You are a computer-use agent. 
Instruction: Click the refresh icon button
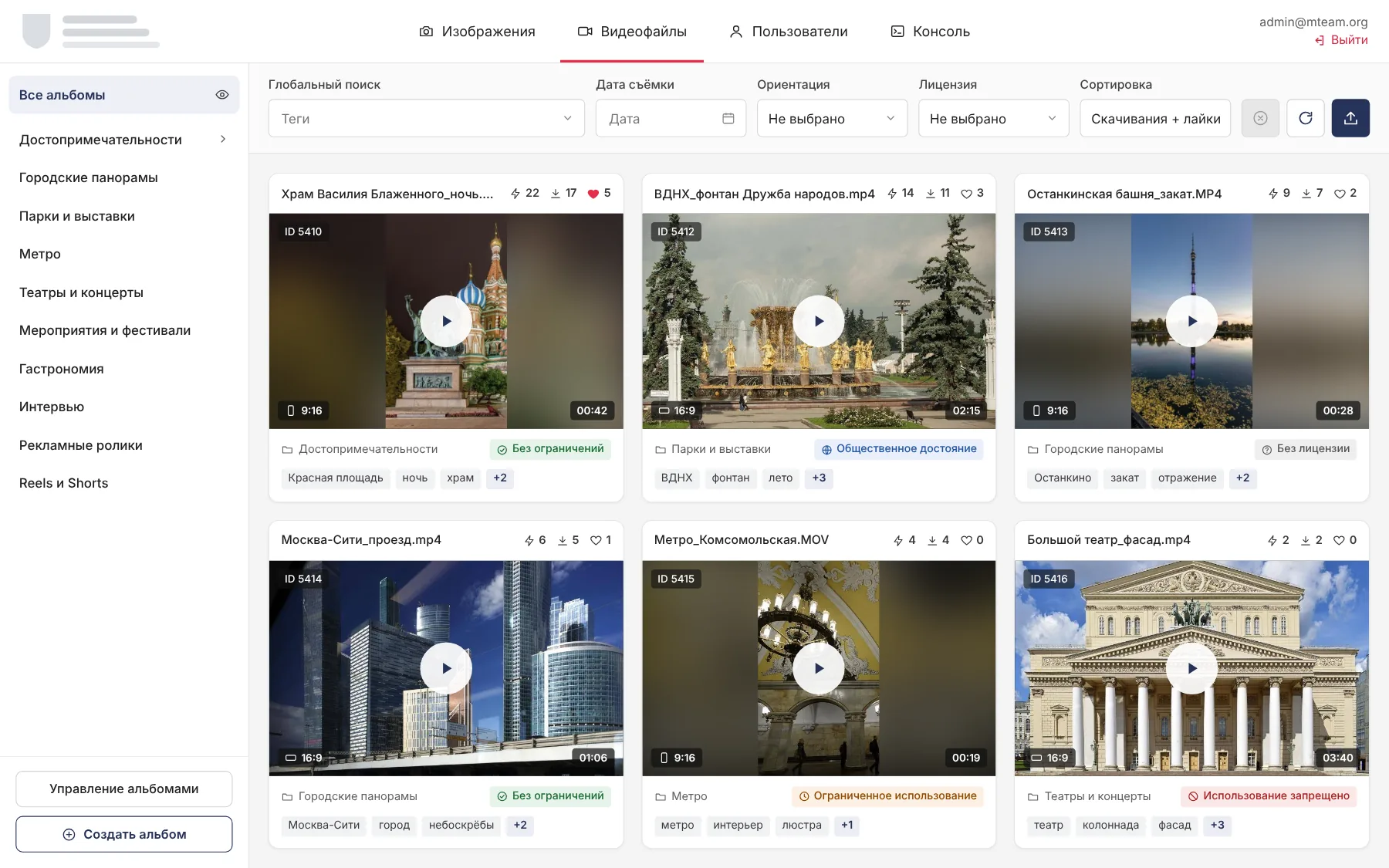(x=1306, y=118)
